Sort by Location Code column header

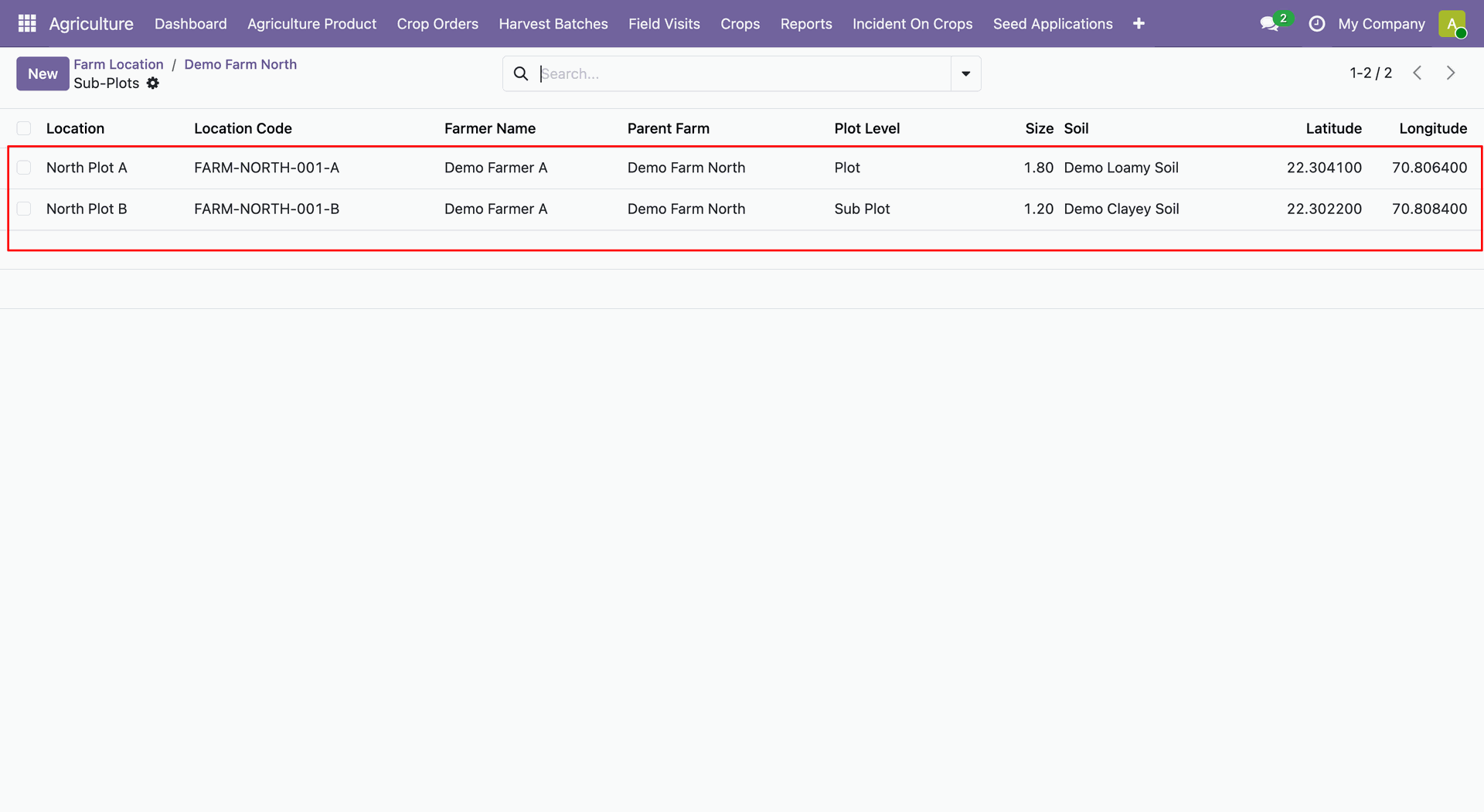(x=243, y=128)
